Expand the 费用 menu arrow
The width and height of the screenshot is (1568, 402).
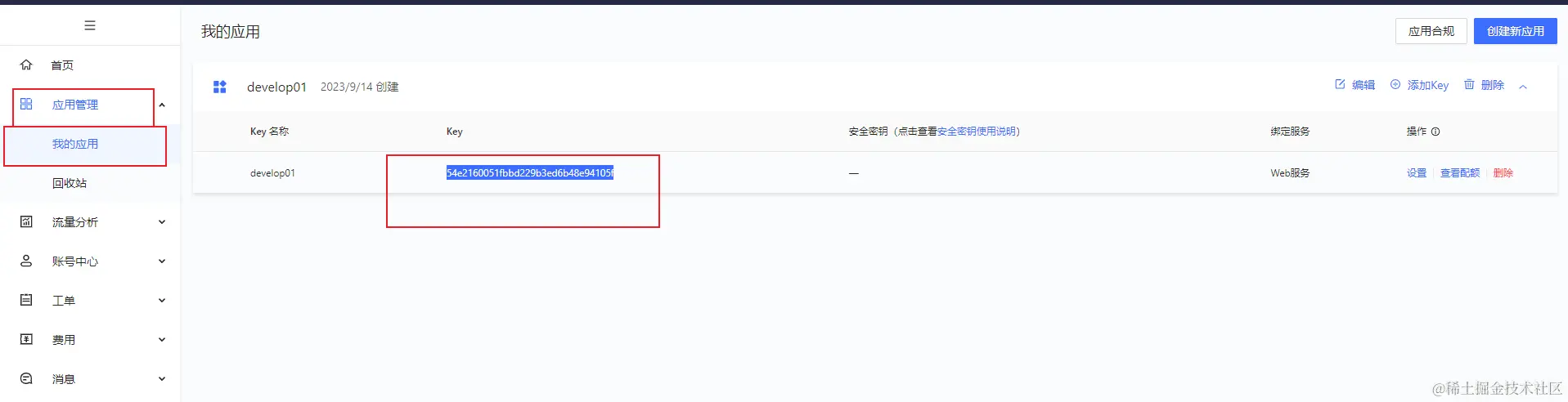pos(162,340)
